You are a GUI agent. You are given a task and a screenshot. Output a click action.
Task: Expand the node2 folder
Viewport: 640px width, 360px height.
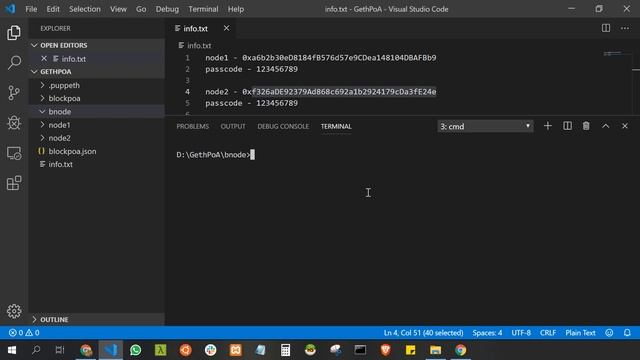pyautogui.click(x=96, y=138)
